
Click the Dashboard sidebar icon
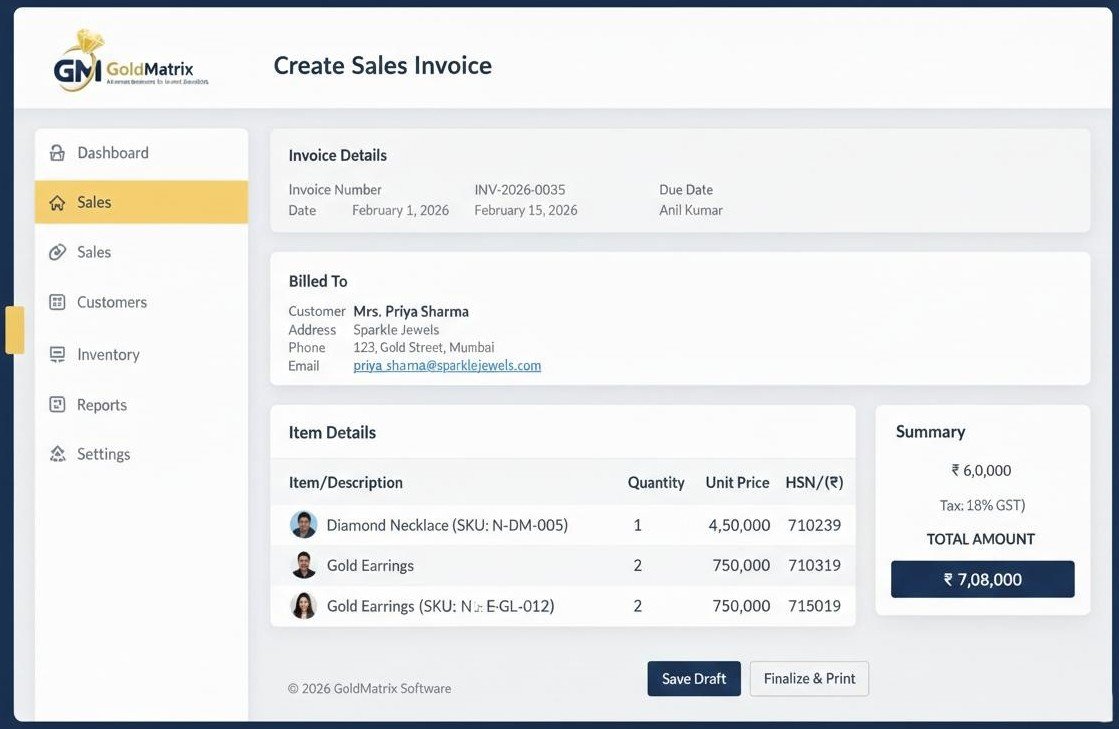[x=58, y=153]
